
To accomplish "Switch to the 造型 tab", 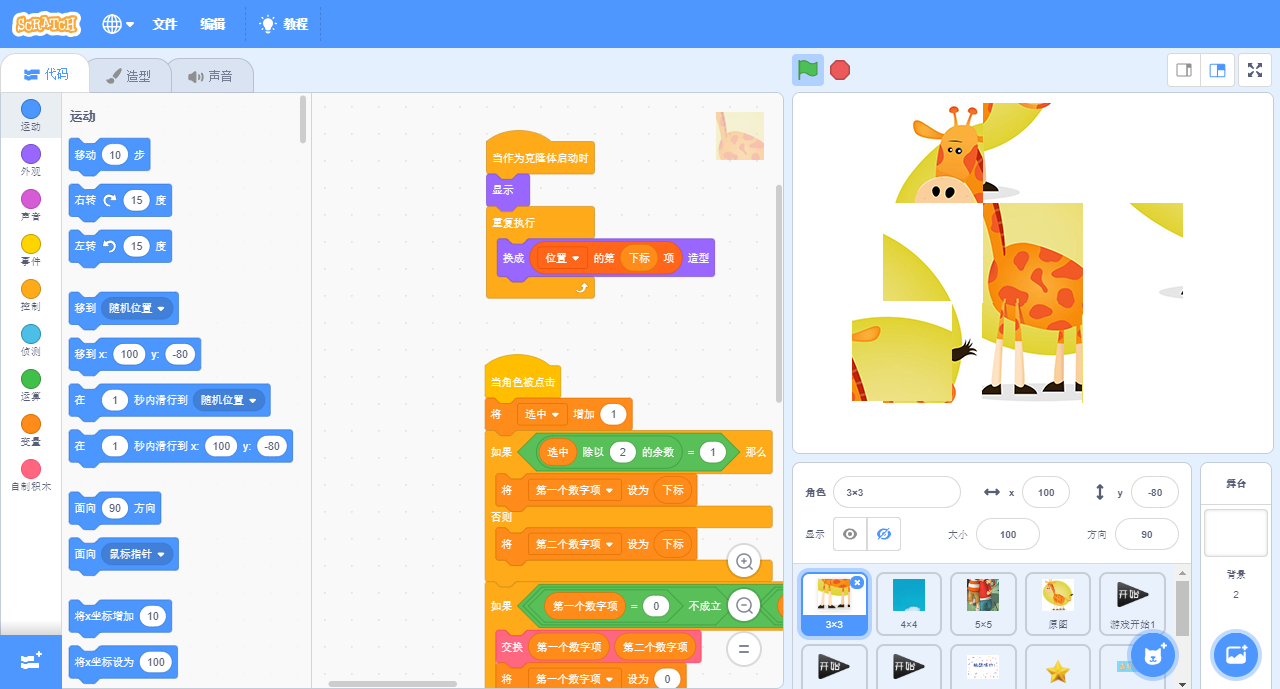I will [129, 75].
